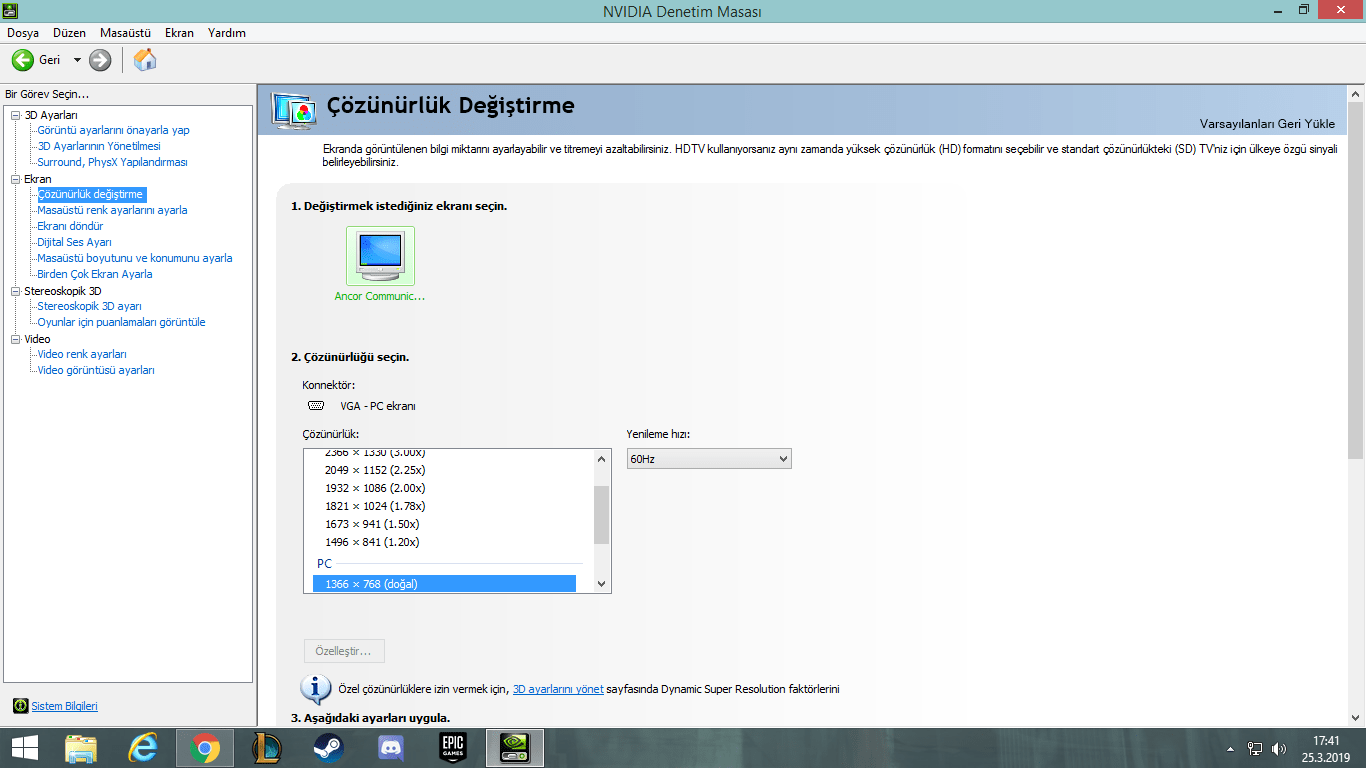Open League of Legends from taskbar
The width and height of the screenshot is (1366, 768).
267,748
